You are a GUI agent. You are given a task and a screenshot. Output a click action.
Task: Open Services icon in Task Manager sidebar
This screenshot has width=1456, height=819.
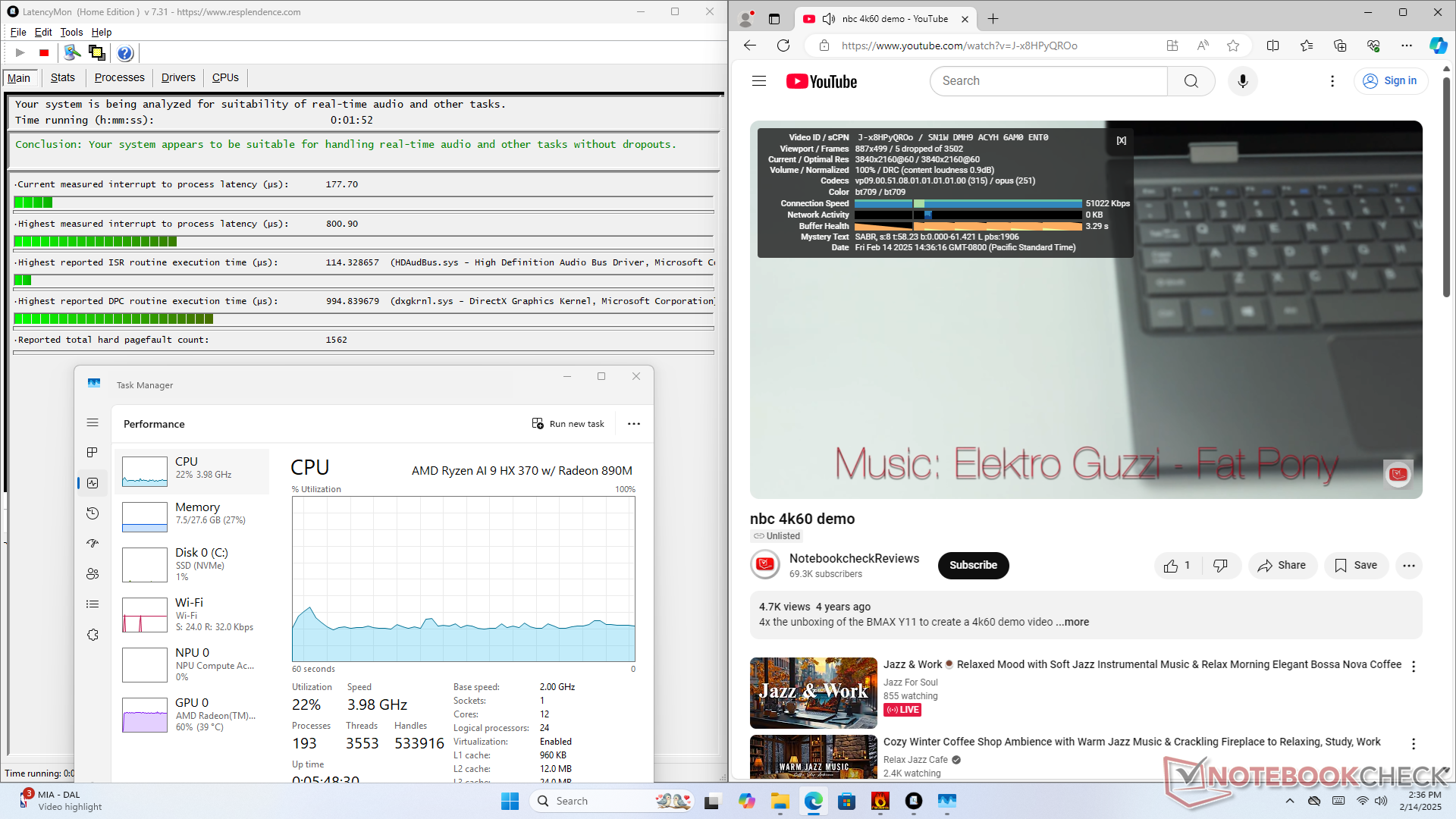93,635
